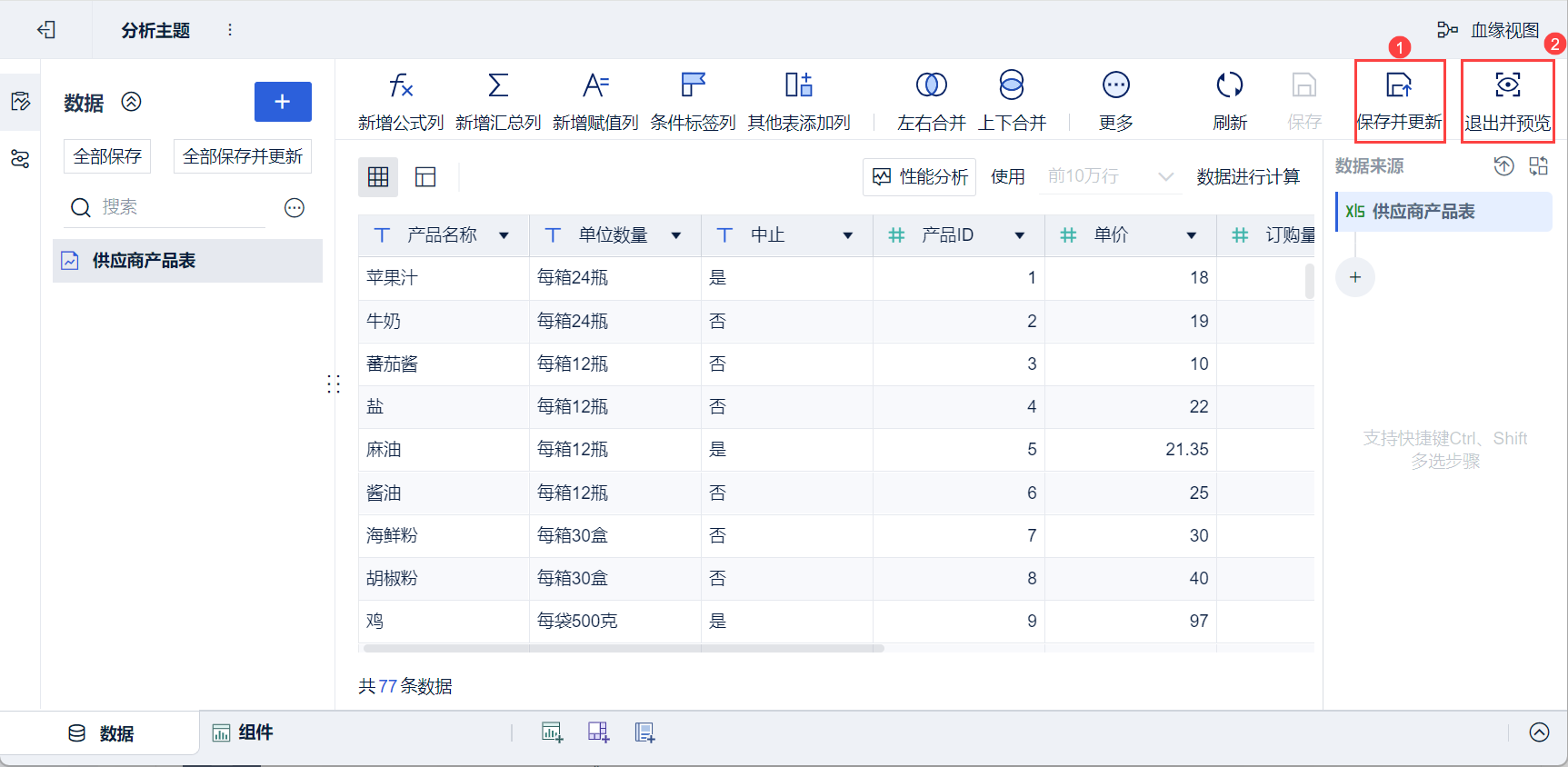Refresh data with 刷新
This screenshot has height=767, width=1568.
[x=1230, y=102]
